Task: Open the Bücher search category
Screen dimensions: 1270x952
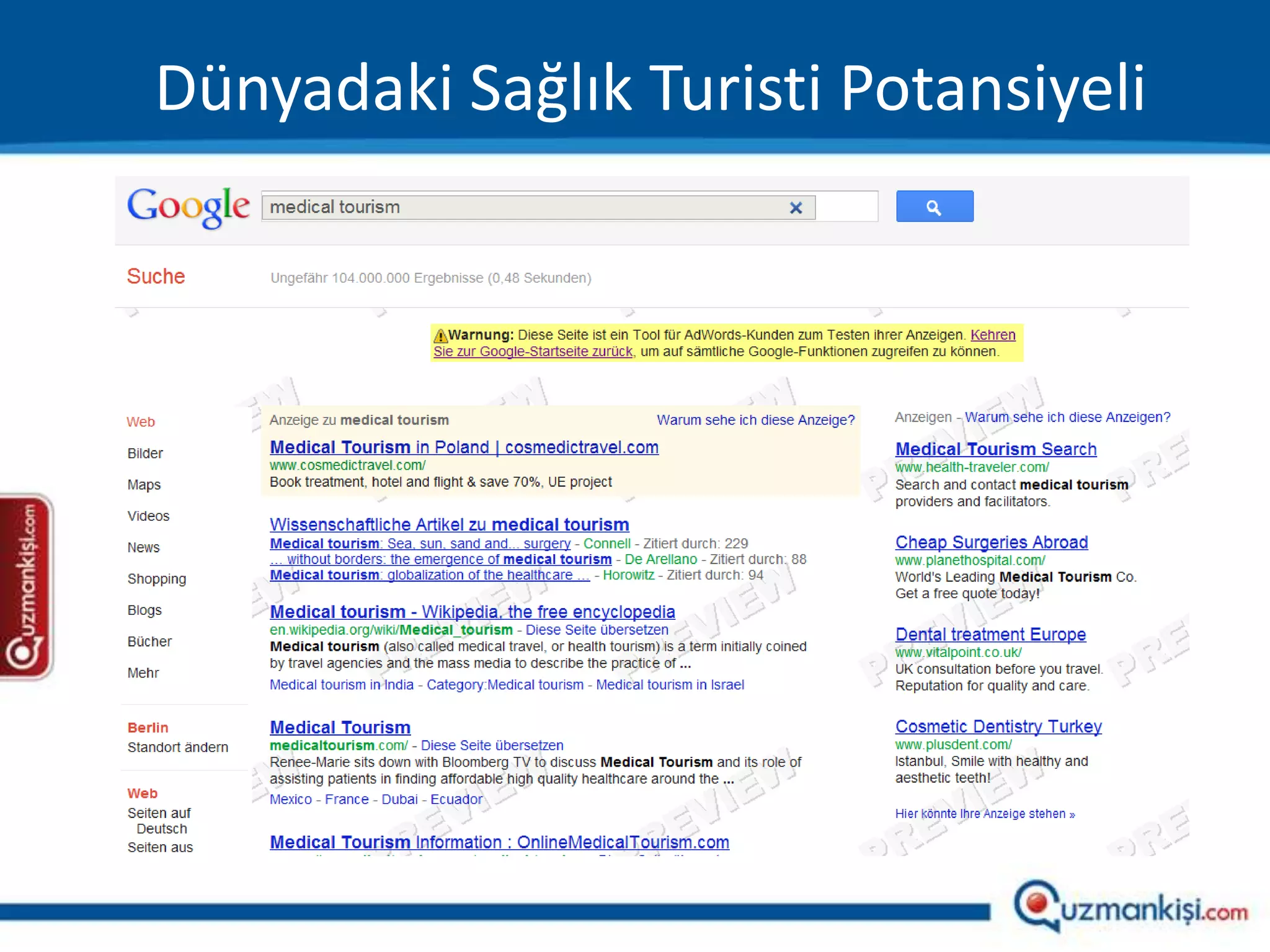Action: tap(149, 642)
